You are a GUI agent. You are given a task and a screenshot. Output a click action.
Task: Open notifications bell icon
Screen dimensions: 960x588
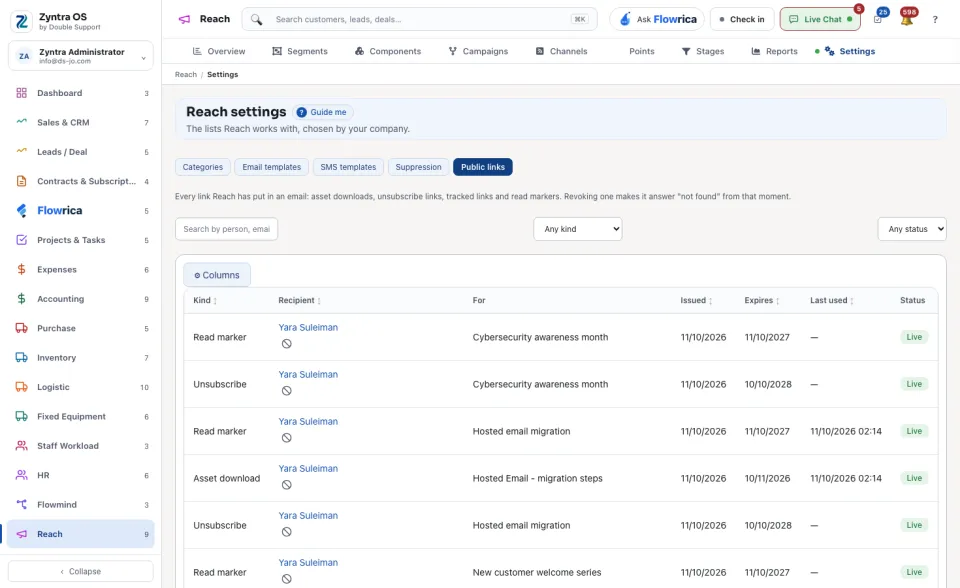[x=907, y=19]
